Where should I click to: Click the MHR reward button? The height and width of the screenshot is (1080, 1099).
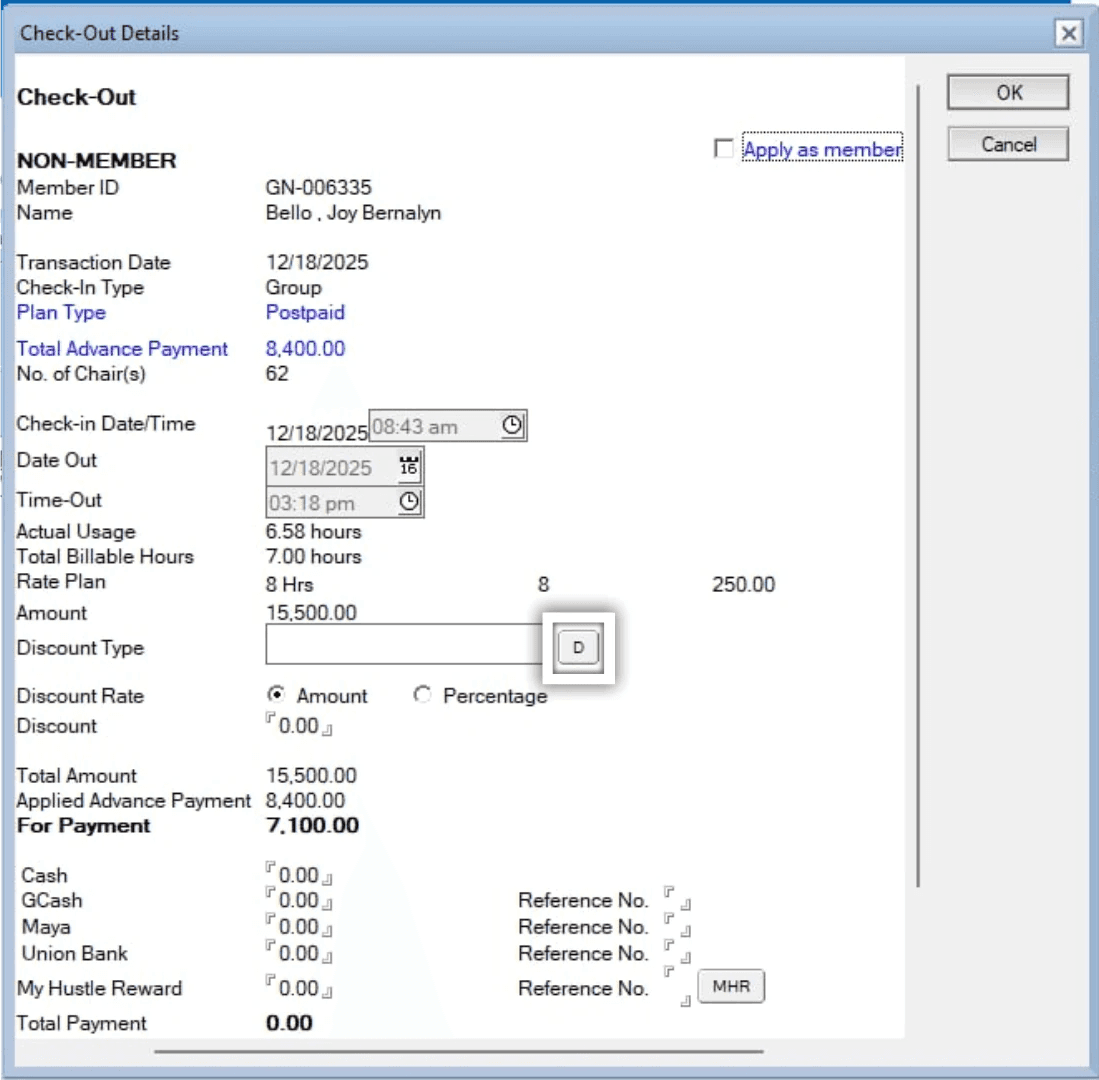click(731, 986)
